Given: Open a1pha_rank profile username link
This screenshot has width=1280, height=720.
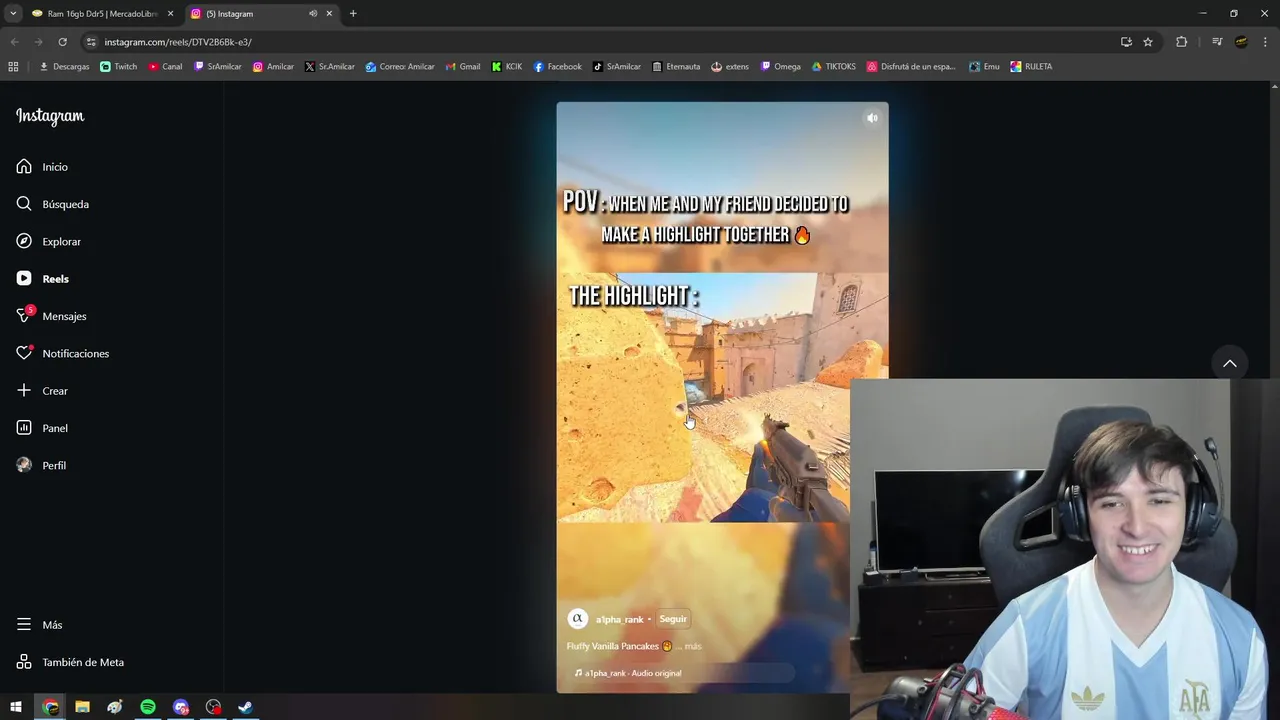Looking at the screenshot, I should click(620, 619).
